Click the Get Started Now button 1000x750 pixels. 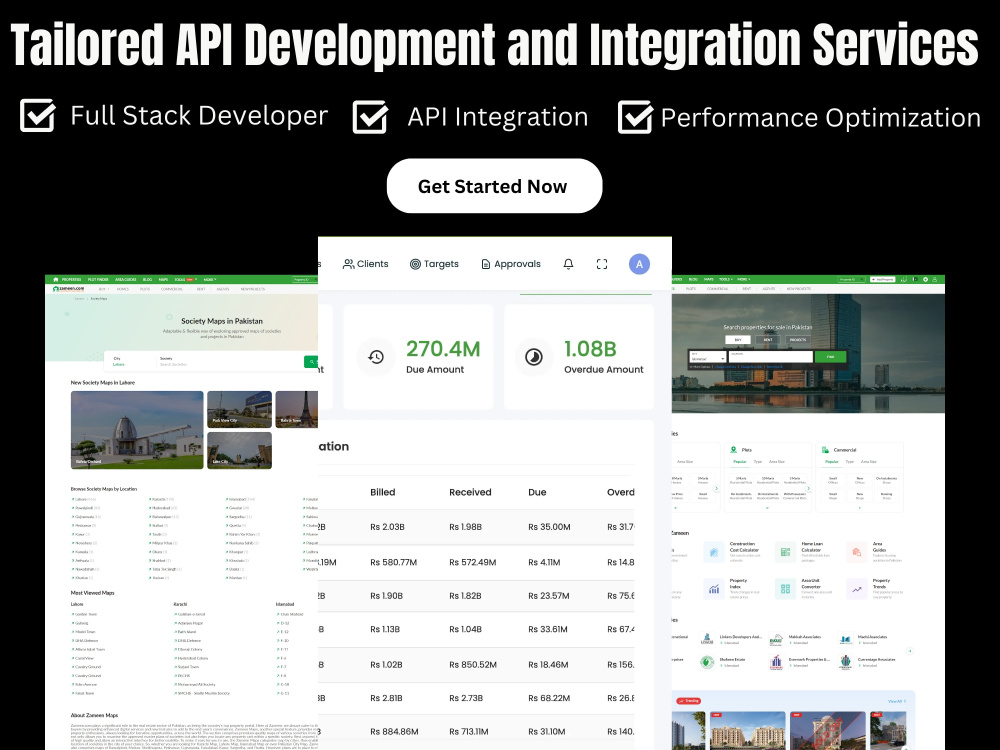(494, 186)
